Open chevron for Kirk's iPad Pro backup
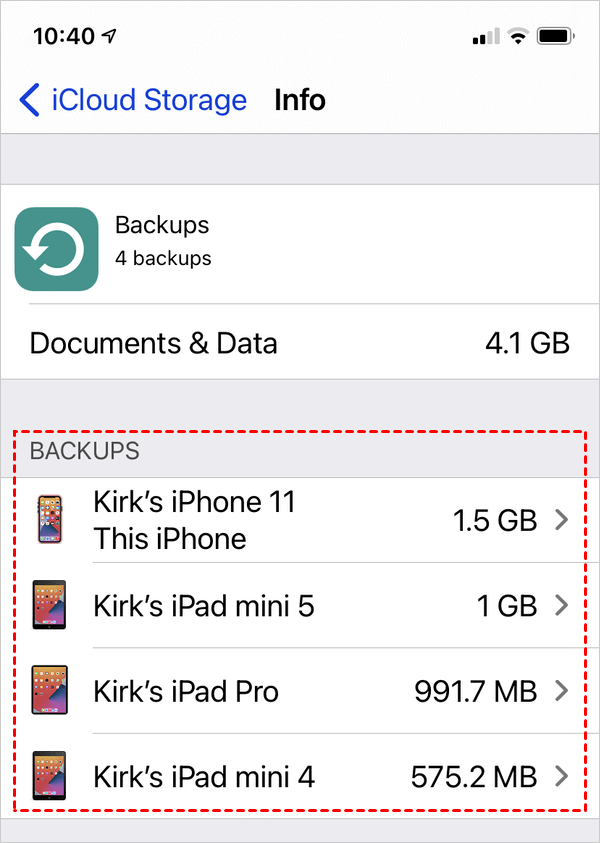600x843 pixels. click(561, 690)
